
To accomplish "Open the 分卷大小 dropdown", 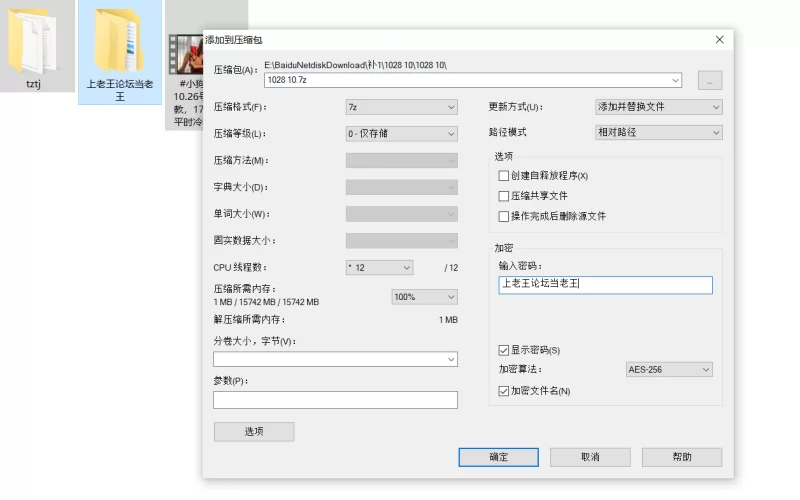I will [x=335, y=359].
